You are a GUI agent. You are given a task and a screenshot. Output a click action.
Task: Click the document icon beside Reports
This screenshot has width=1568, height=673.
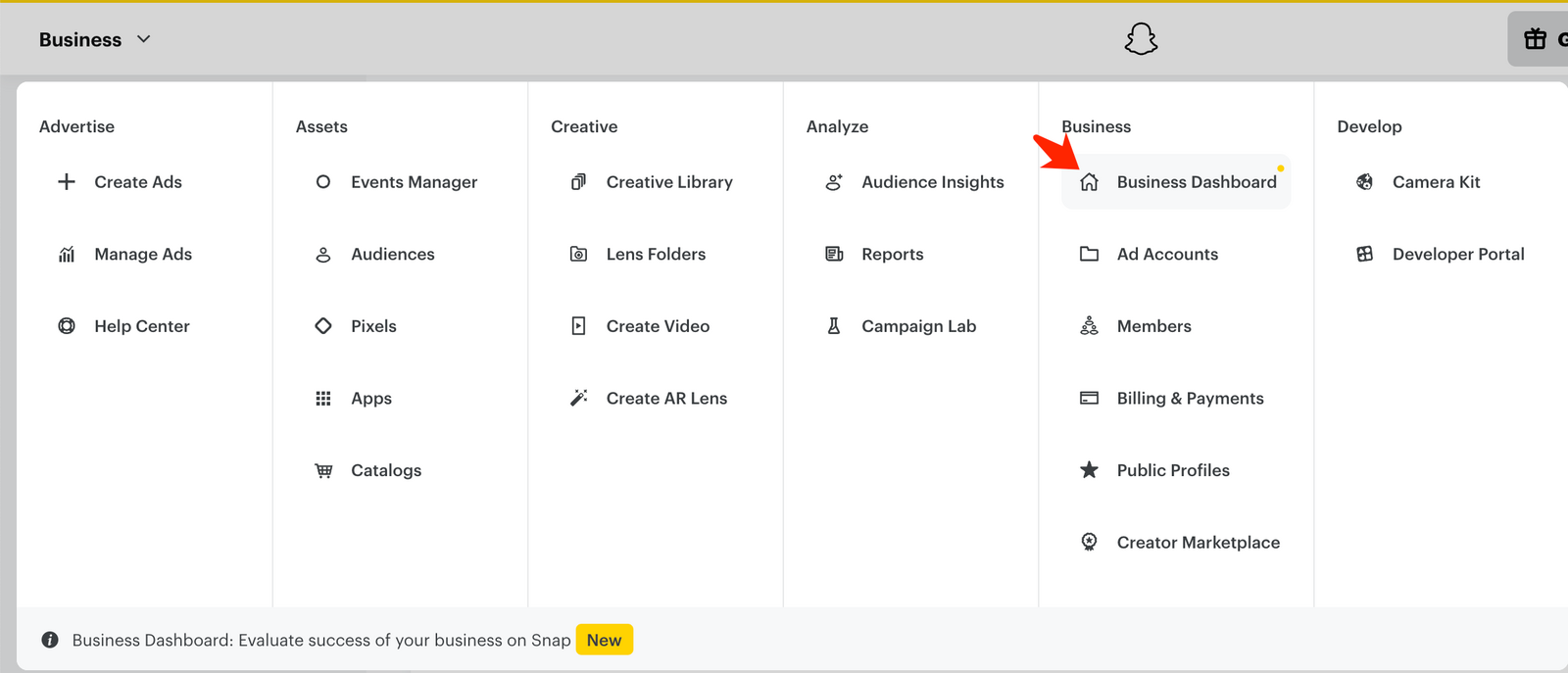(x=834, y=255)
